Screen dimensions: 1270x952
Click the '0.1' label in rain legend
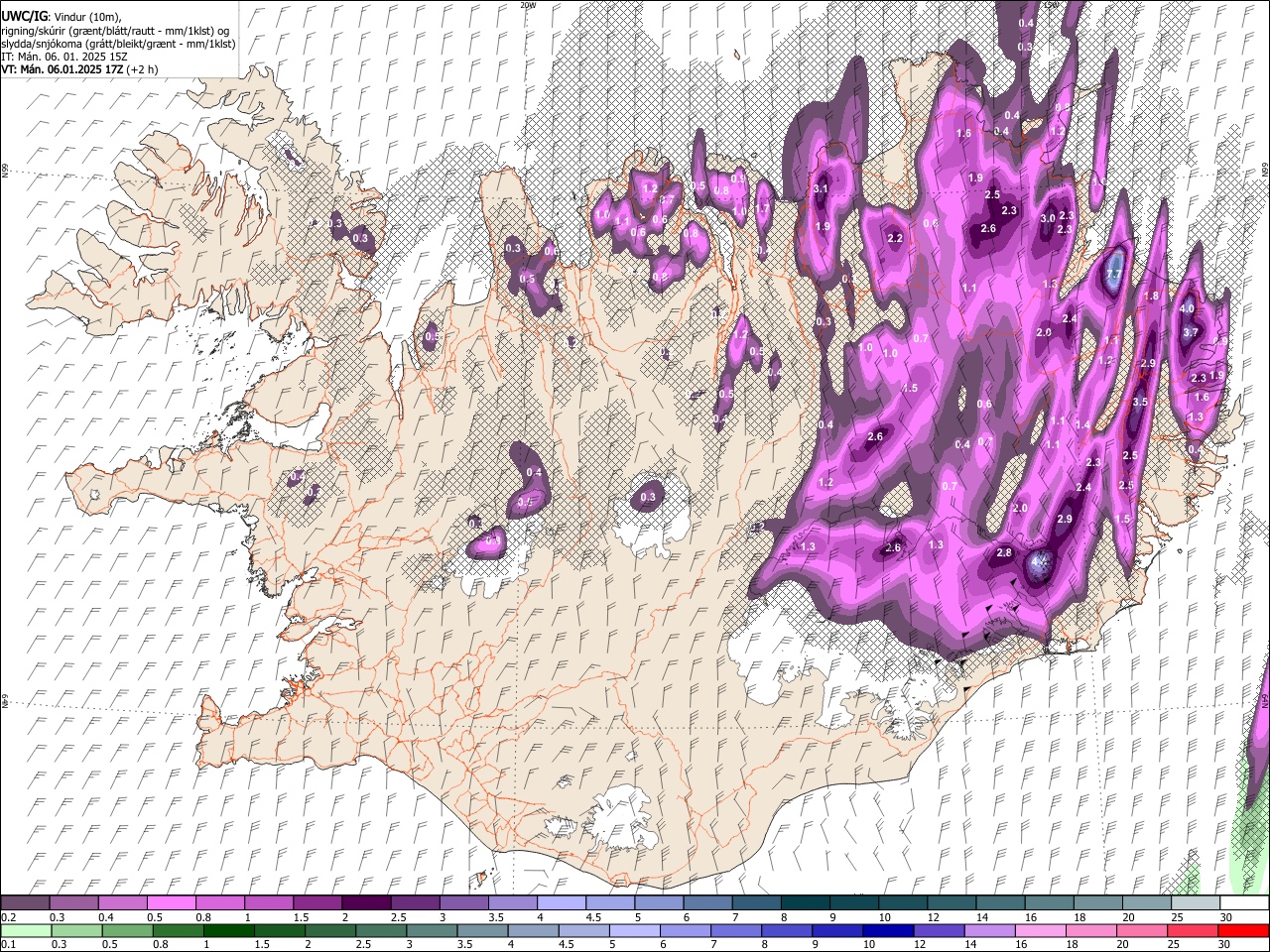[8, 945]
